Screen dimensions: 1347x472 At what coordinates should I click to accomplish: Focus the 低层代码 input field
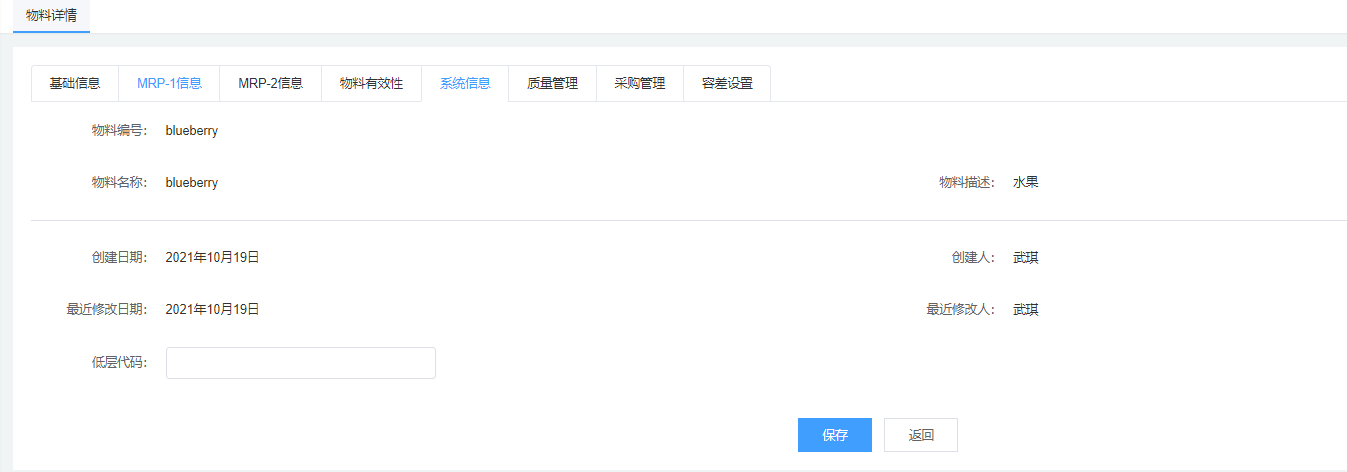click(300, 363)
